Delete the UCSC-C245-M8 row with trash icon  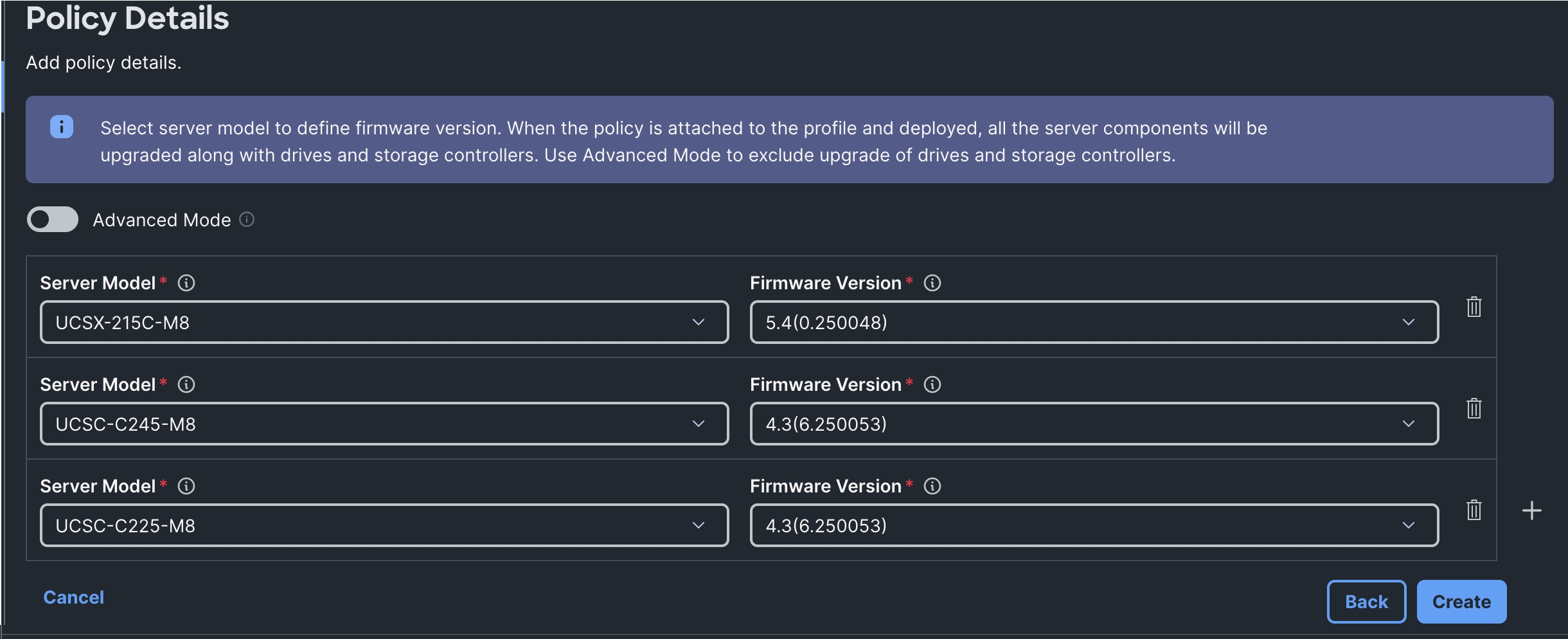1474,408
